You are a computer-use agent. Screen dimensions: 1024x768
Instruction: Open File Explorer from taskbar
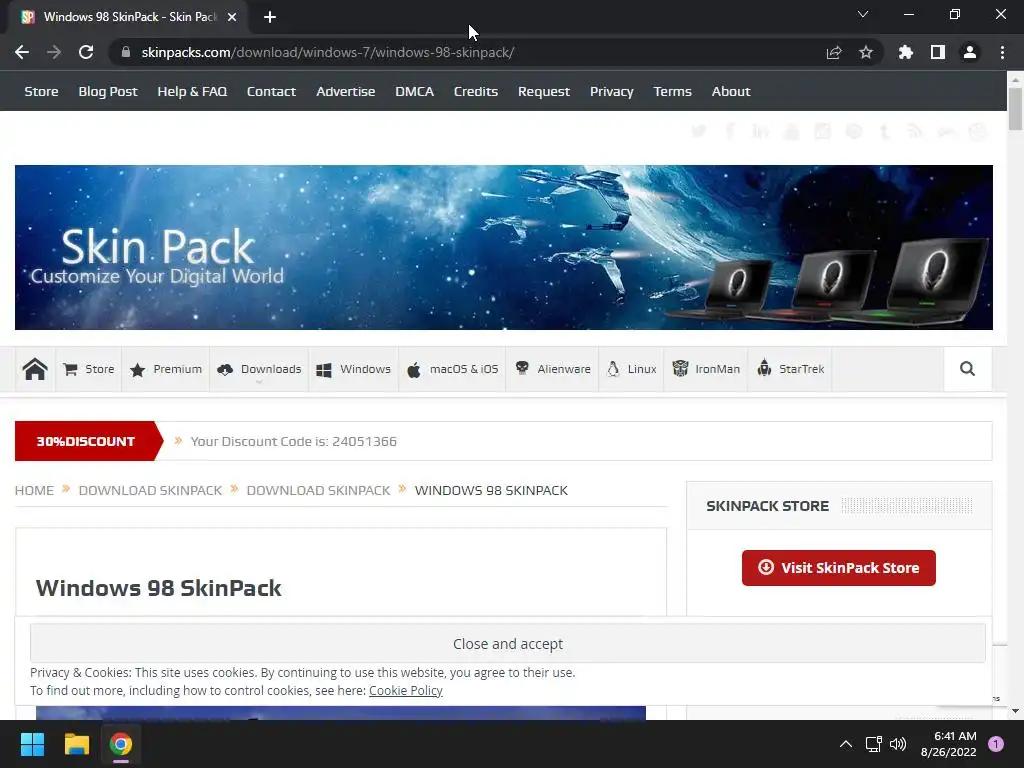coord(76,744)
